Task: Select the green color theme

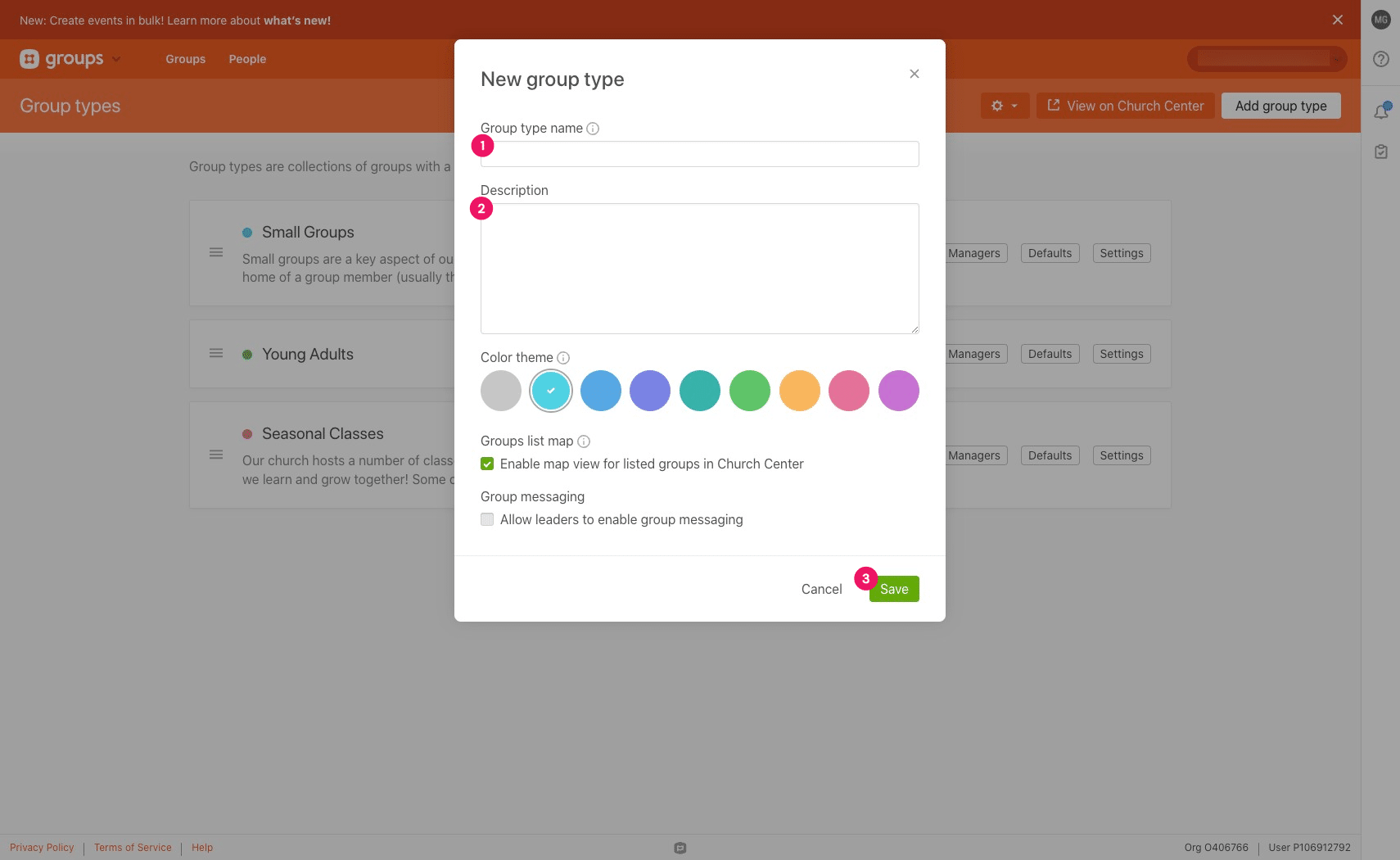Action: [750, 391]
